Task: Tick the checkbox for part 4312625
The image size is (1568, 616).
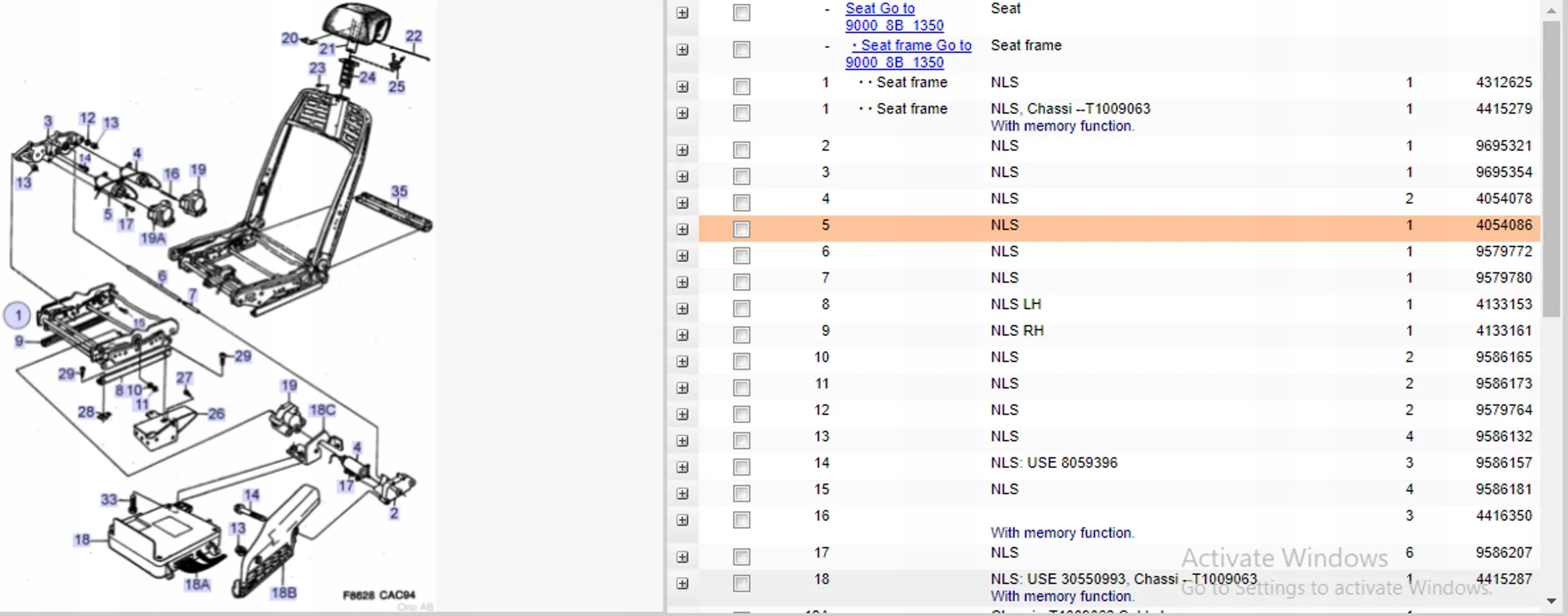Action: click(x=741, y=87)
